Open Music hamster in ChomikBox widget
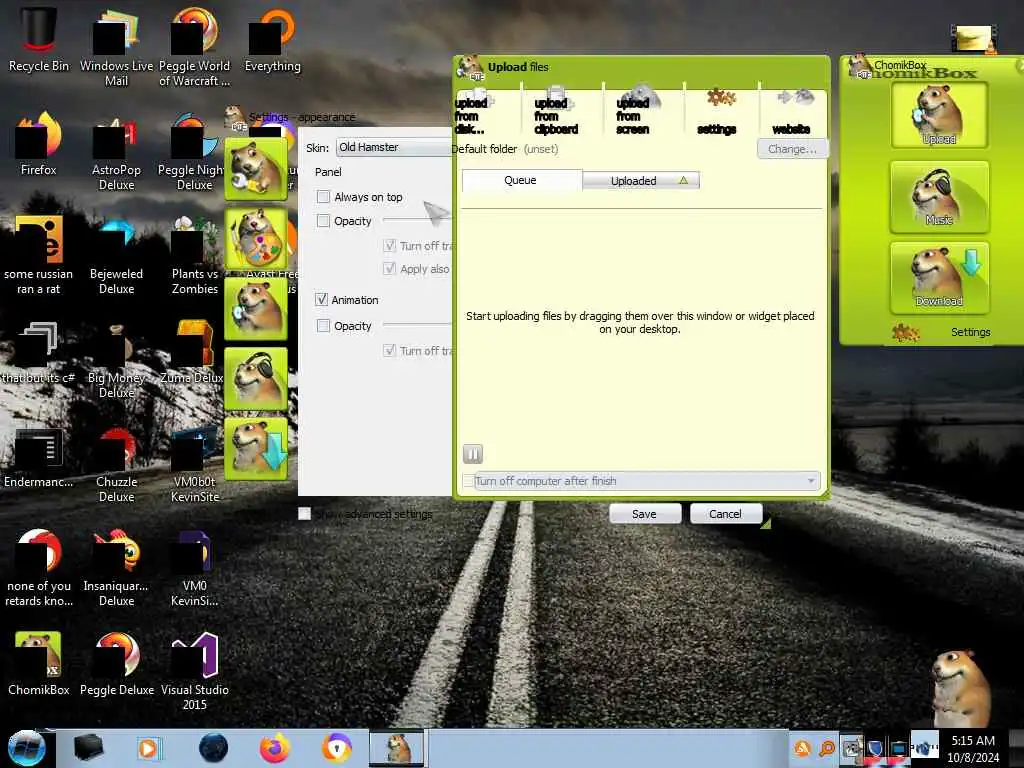 point(939,197)
